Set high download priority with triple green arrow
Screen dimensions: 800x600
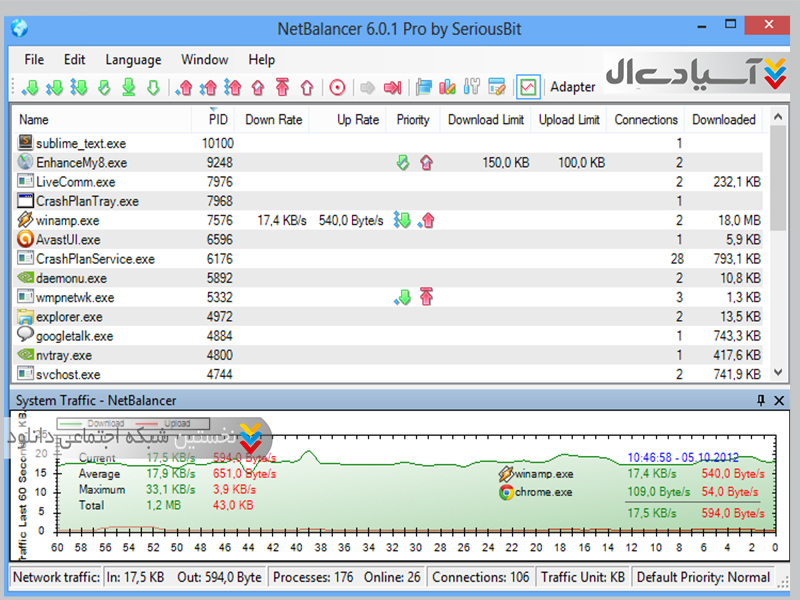tap(79, 88)
